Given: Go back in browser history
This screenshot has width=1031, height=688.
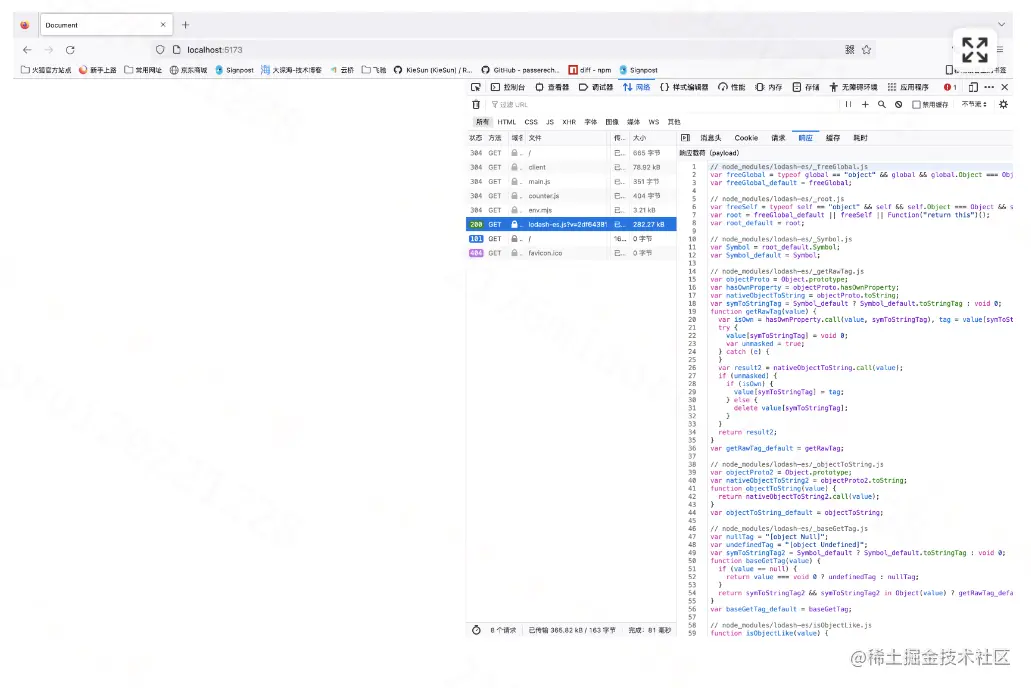Looking at the screenshot, I should pyautogui.click(x=27, y=50).
